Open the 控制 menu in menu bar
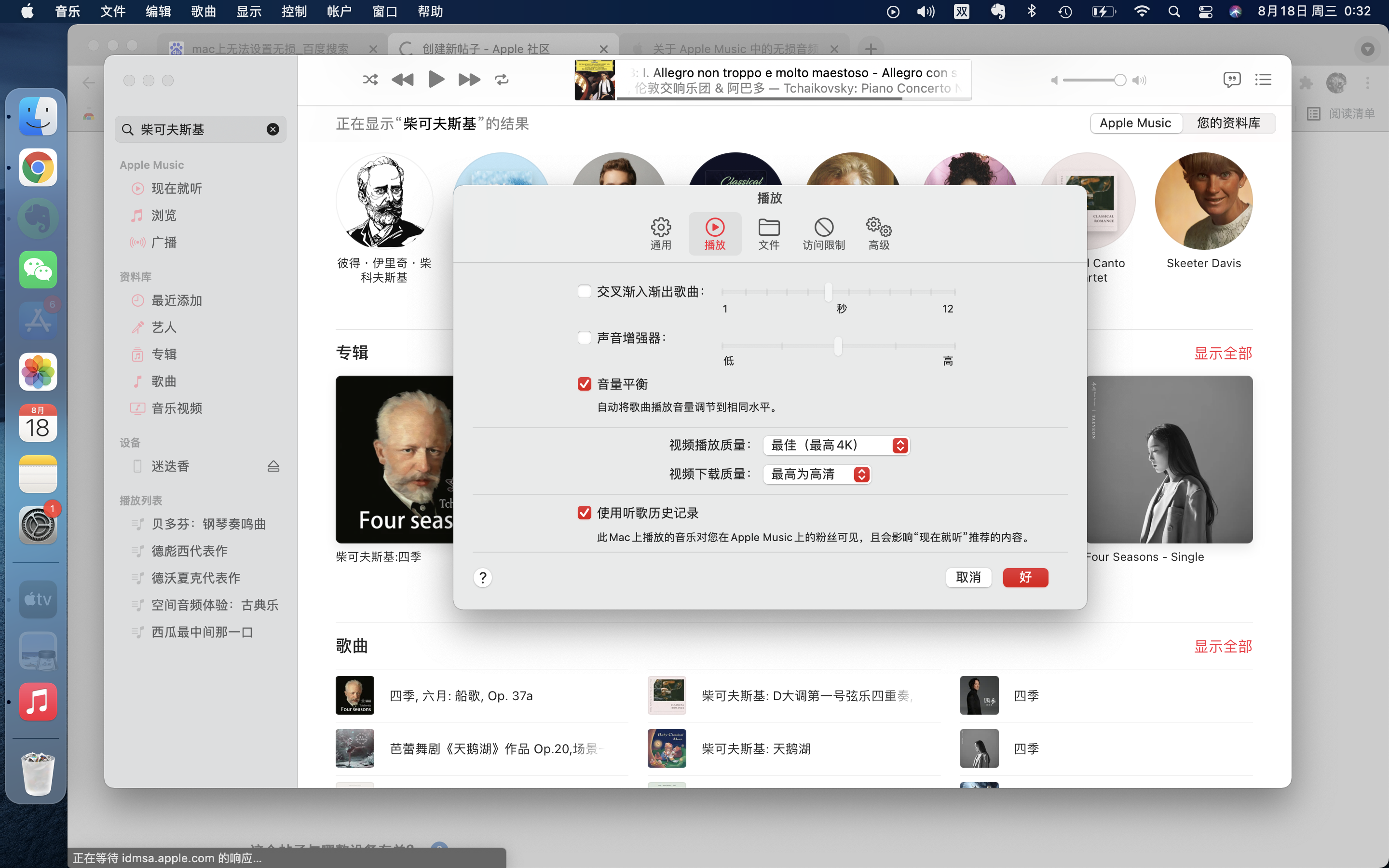1389x868 pixels. (294, 12)
